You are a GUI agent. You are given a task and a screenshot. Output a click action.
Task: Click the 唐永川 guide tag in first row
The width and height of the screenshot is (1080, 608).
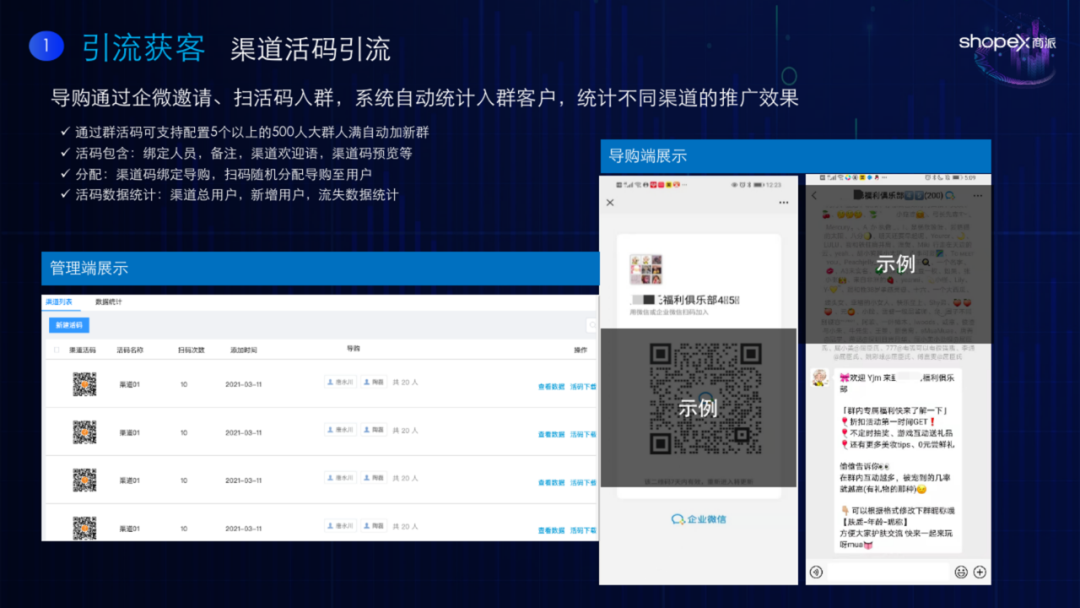click(340, 382)
